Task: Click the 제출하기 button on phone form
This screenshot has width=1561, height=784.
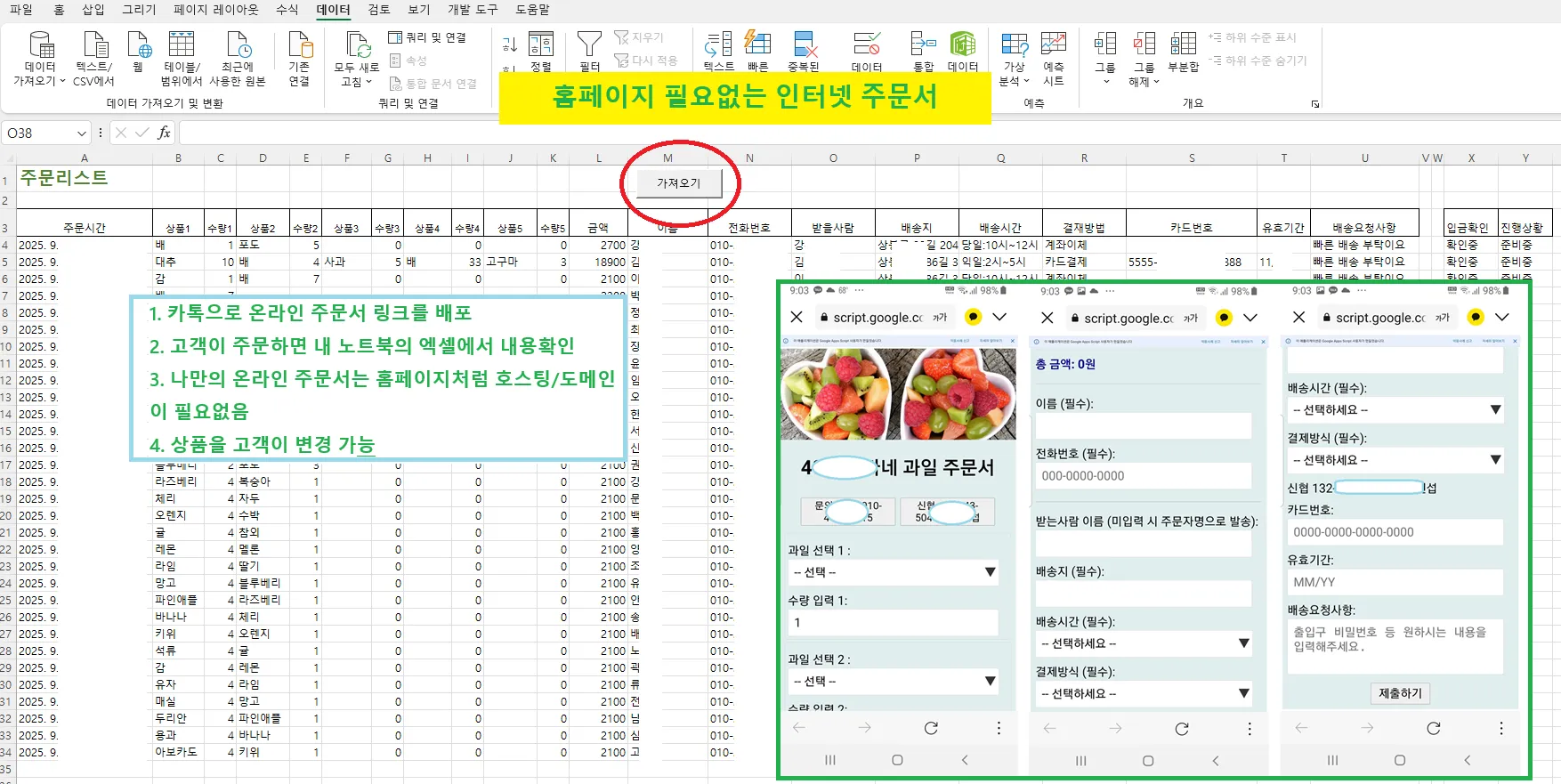Action: click(1400, 693)
